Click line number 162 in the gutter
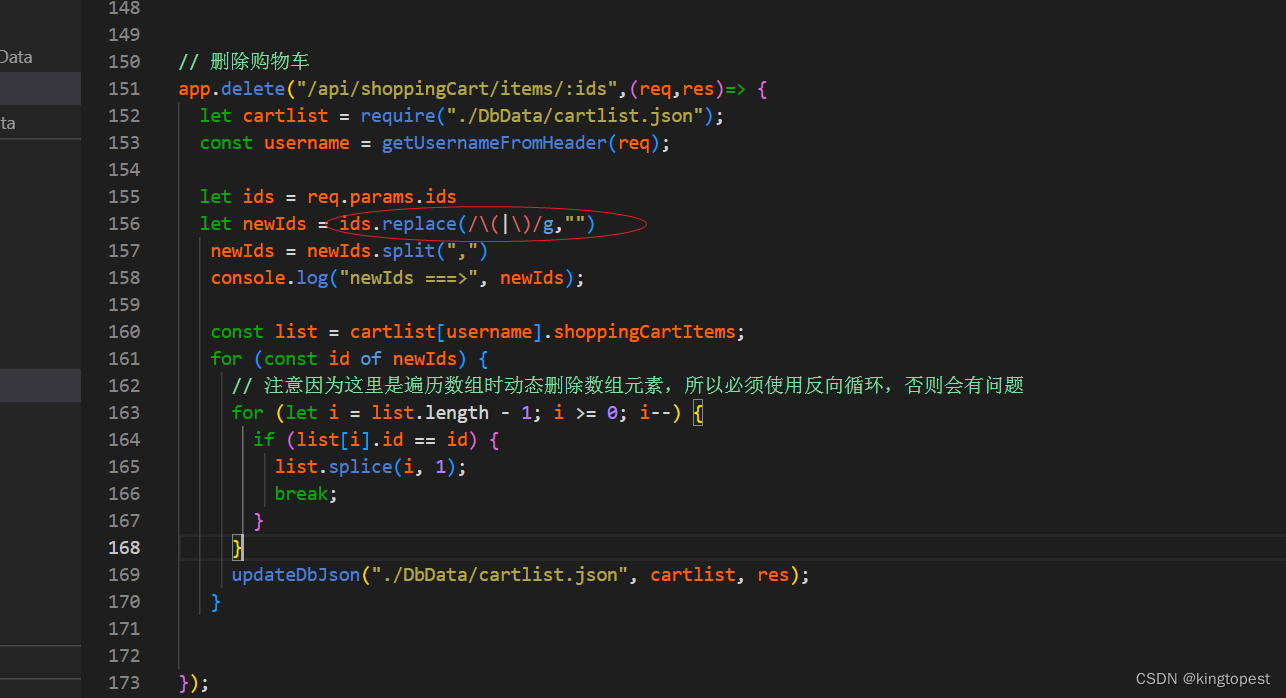 (124, 386)
